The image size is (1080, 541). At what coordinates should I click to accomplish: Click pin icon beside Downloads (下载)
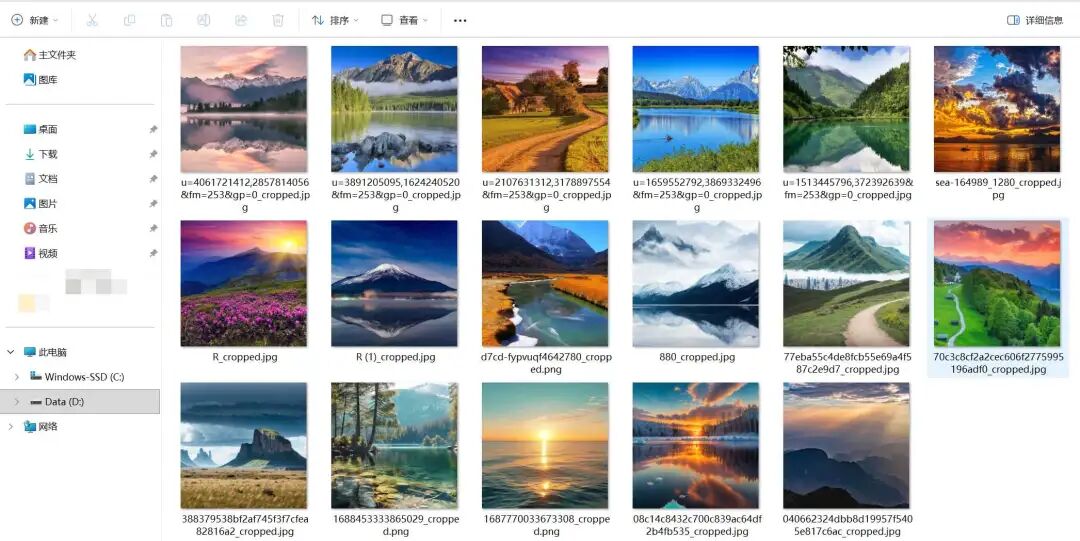pyautogui.click(x=153, y=154)
